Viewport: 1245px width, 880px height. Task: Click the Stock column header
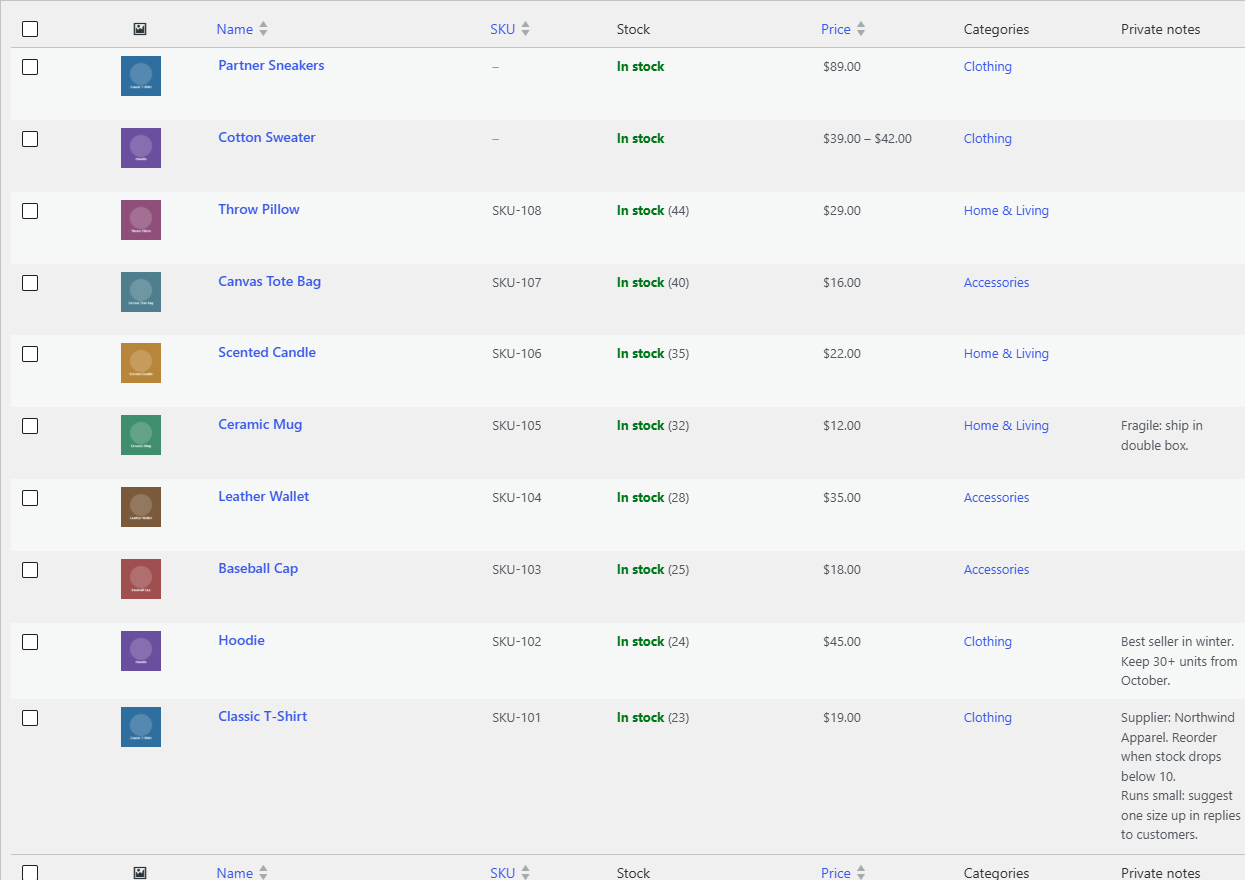634,29
